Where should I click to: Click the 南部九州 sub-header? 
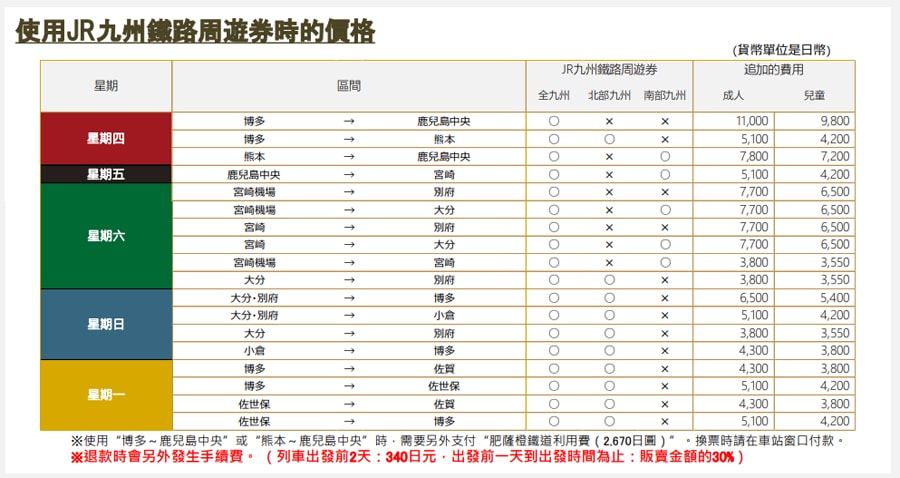tap(665, 96)
